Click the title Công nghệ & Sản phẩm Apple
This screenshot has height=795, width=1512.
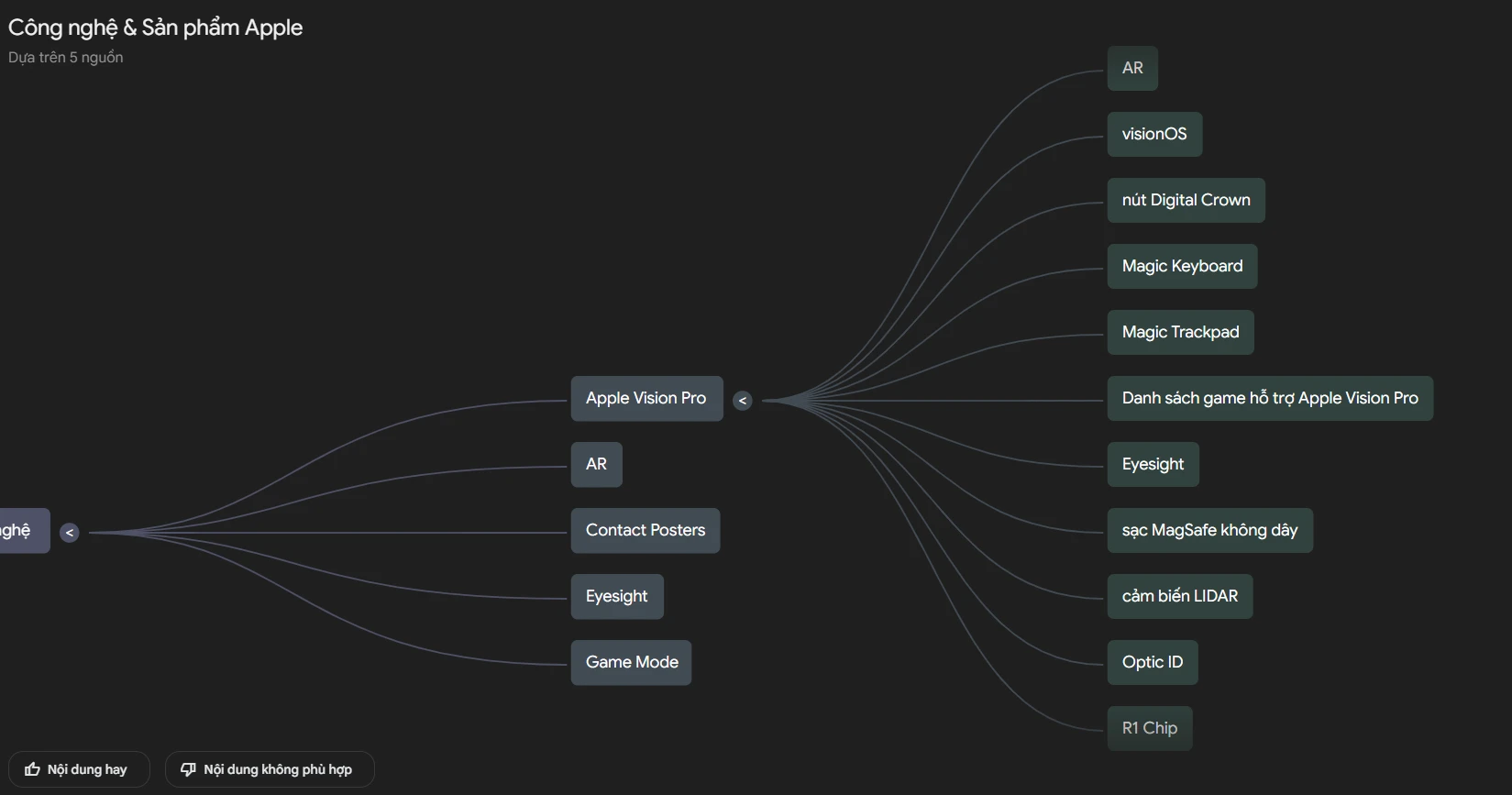coord(155,28)
